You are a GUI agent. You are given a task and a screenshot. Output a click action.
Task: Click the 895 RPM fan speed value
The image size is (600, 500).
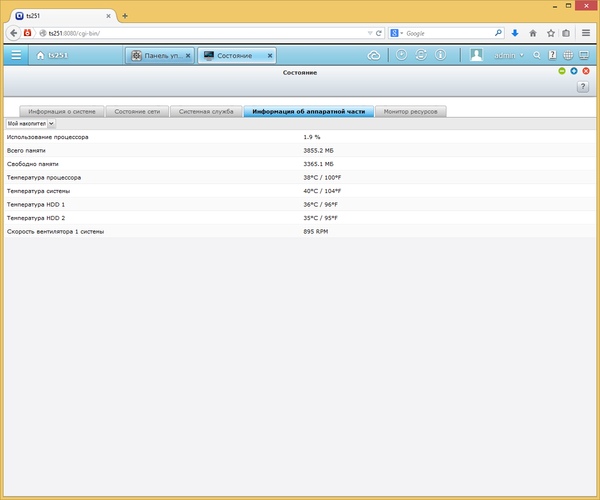tap(316, 231)
